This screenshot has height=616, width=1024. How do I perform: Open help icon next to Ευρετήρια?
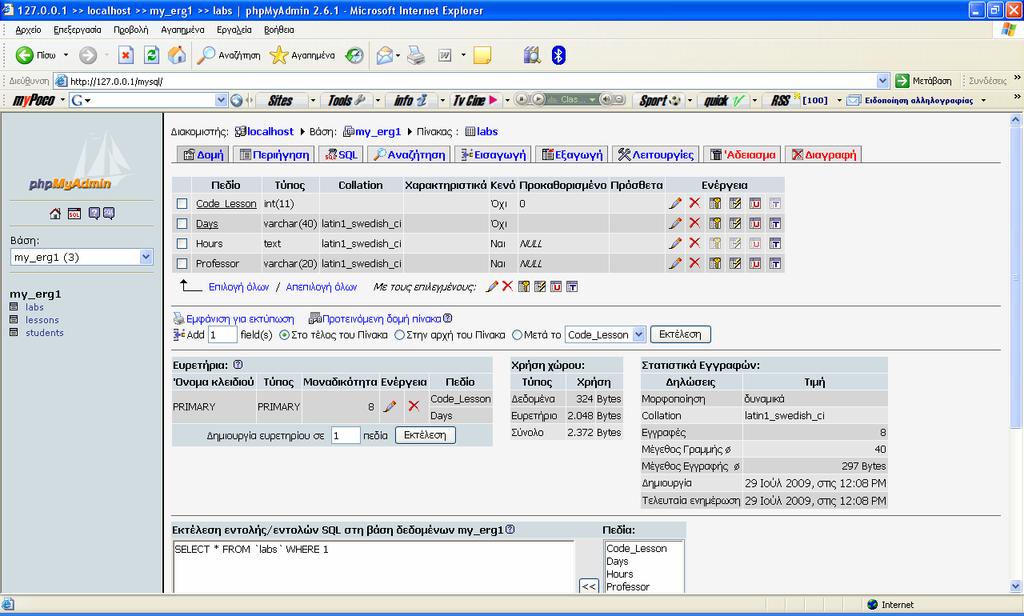pos(238,365)
